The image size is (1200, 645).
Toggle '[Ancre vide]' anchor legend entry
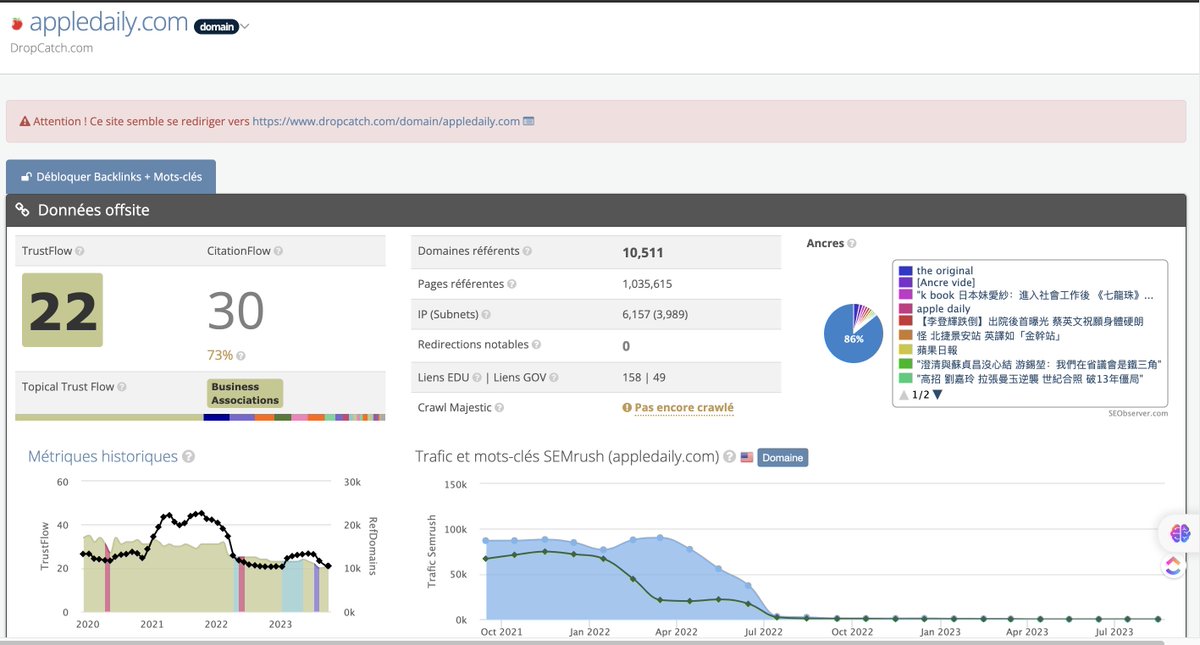(x=937, y=284)
